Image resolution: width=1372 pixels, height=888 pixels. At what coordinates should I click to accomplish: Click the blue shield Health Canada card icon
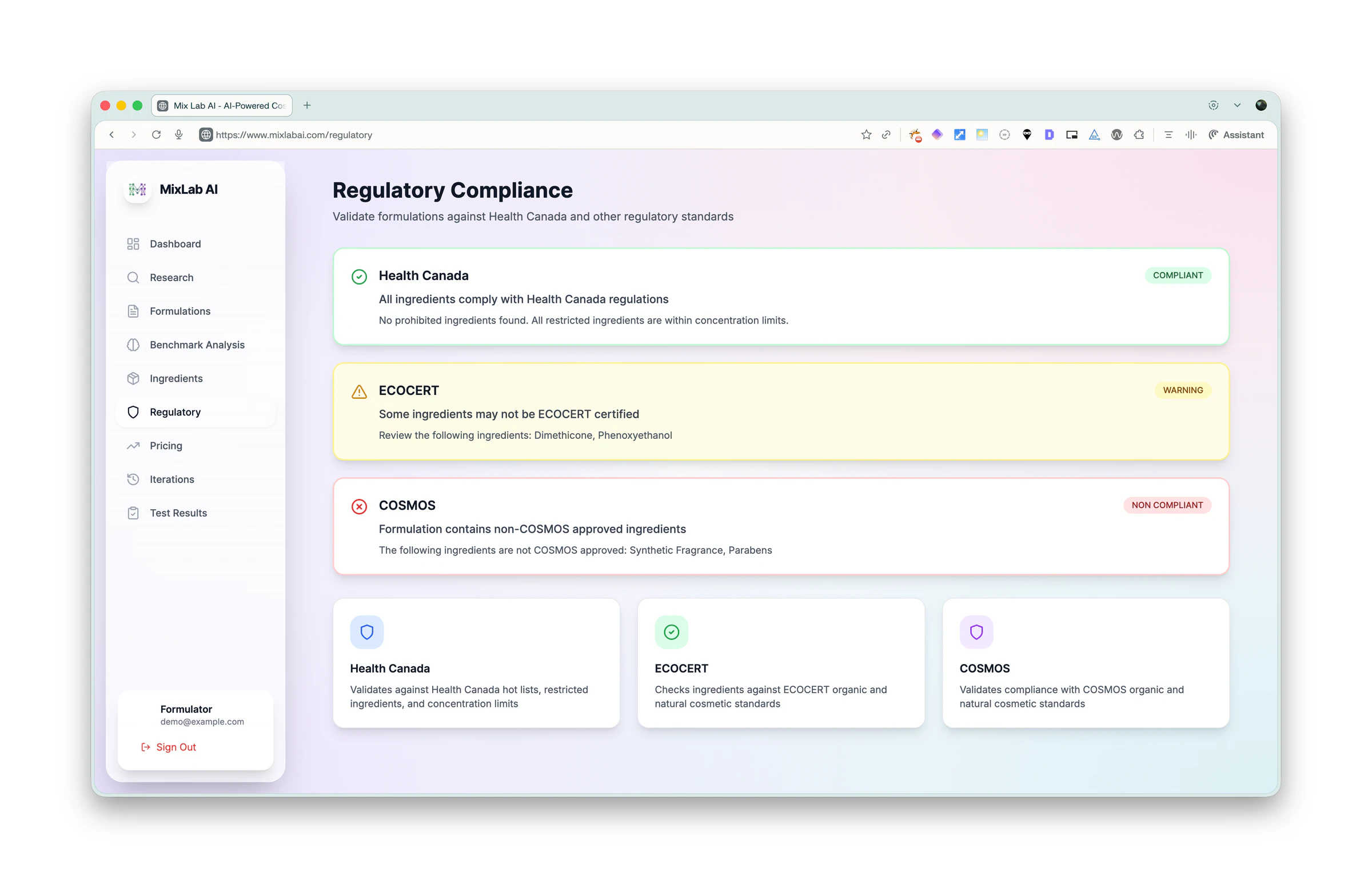(366, 632)
